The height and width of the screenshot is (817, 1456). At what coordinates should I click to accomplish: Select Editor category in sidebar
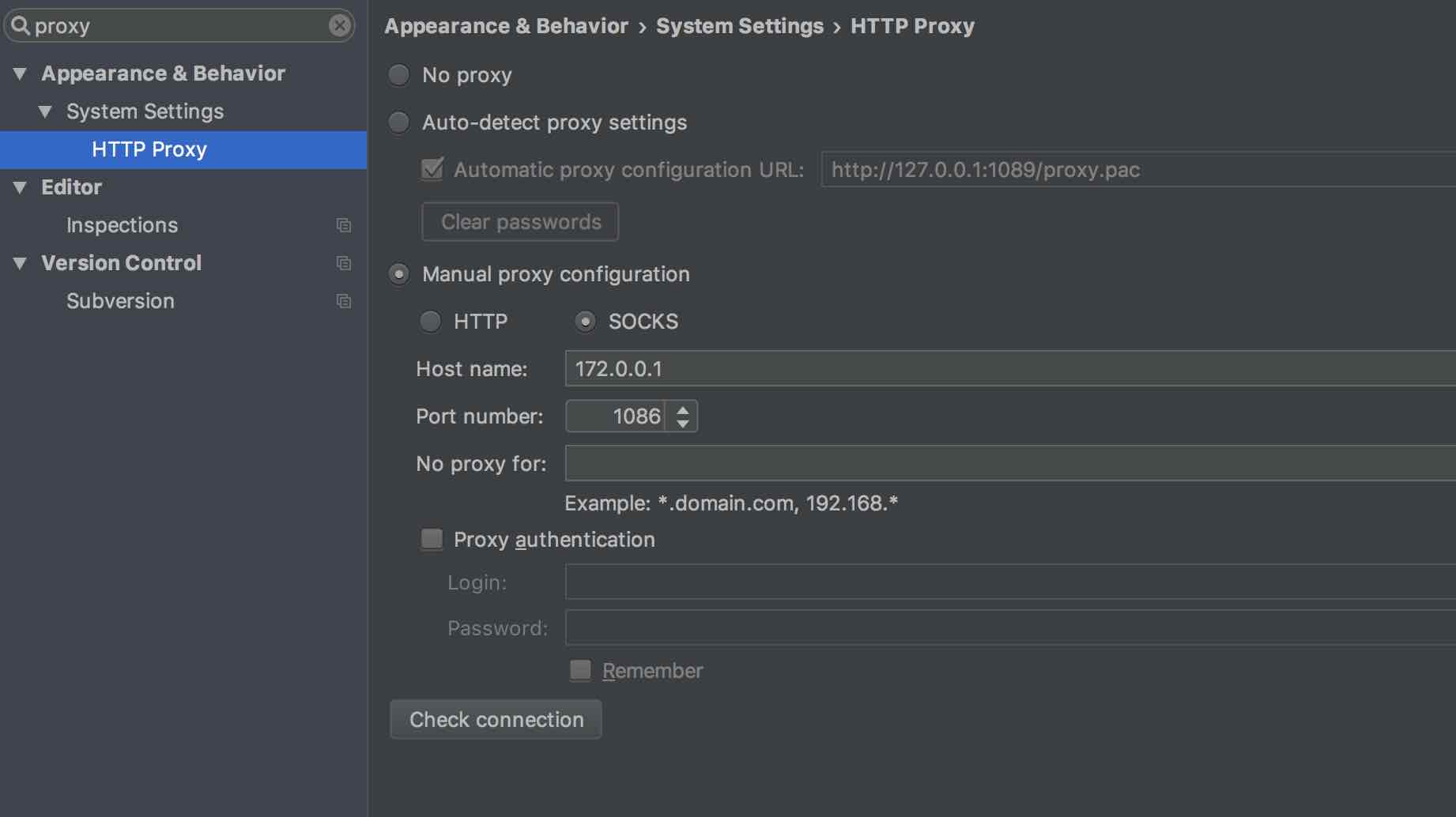point(72,187)
